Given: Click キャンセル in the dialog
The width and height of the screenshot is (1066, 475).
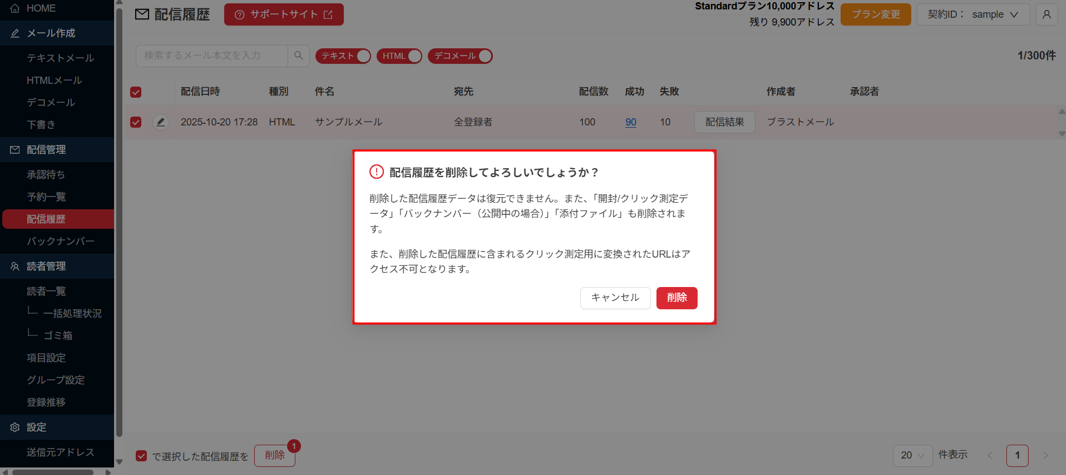Looking at the screenshot, I should tap(615, 298).
